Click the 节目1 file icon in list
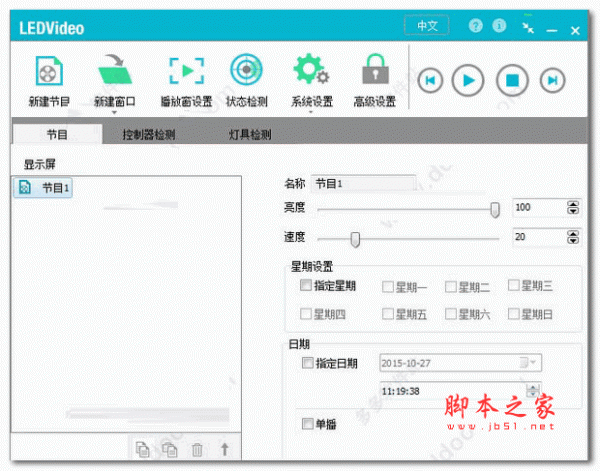Image resolution: width=600 pixels, height=471 pixels. (25, 187)
